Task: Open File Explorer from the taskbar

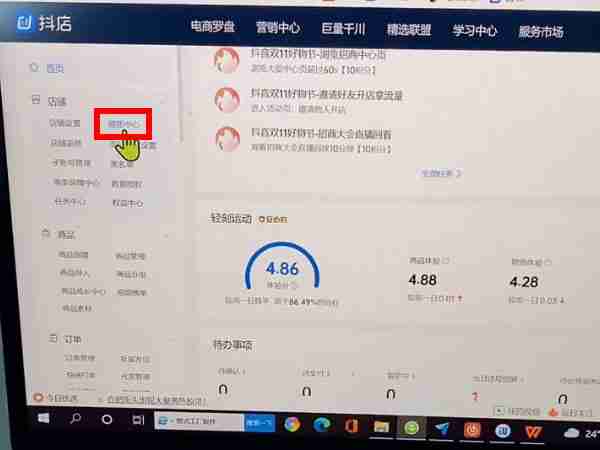Action: point(382,427)
